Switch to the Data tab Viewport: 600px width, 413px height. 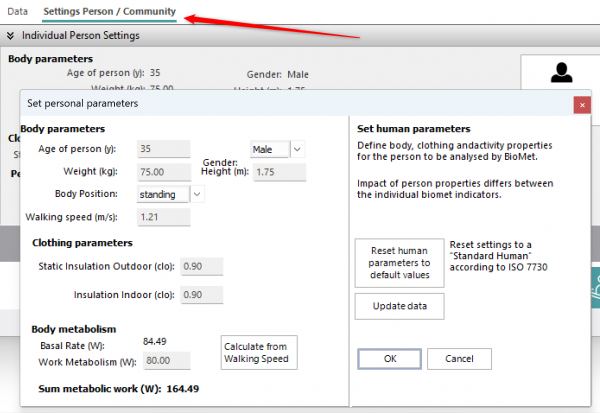click(17, 11)
